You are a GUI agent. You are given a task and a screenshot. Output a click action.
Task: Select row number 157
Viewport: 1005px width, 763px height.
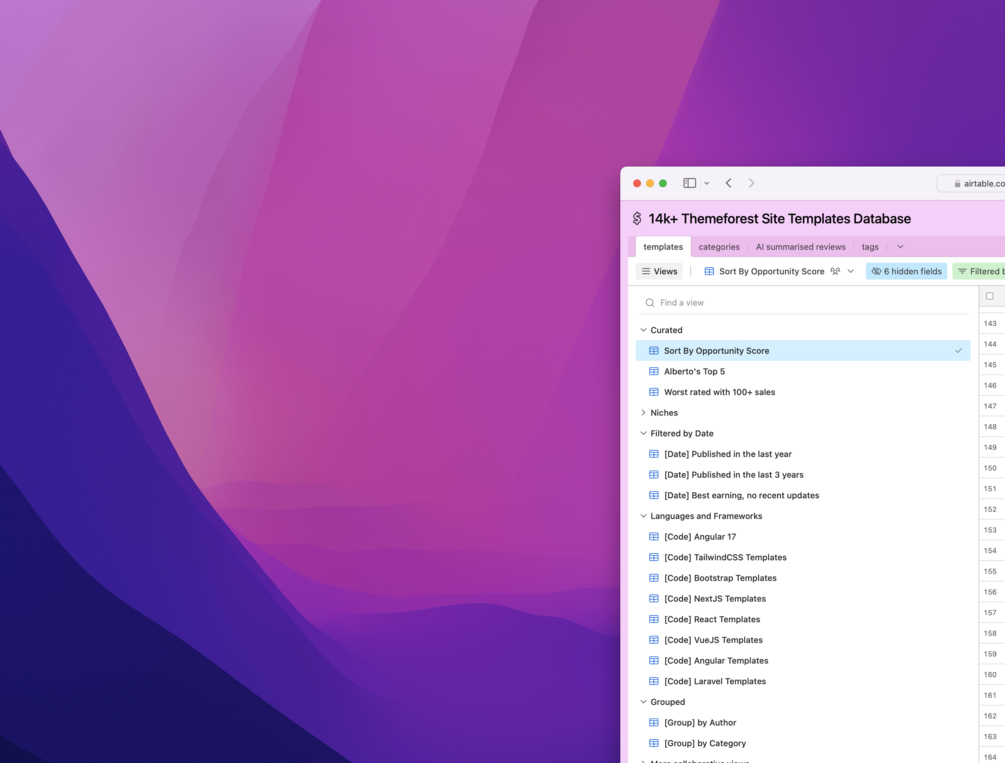(990, 612)
